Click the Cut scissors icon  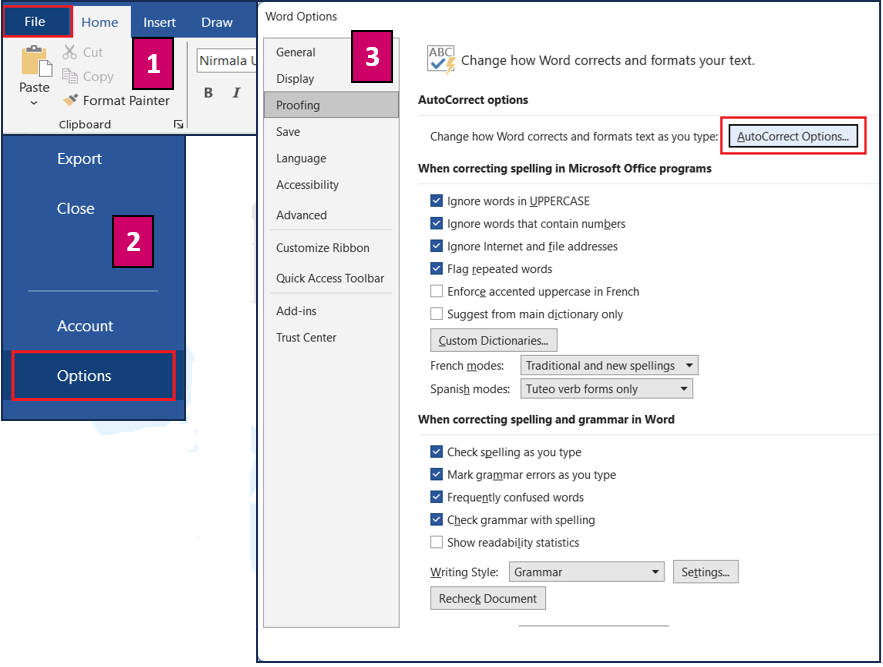[69, 52]
